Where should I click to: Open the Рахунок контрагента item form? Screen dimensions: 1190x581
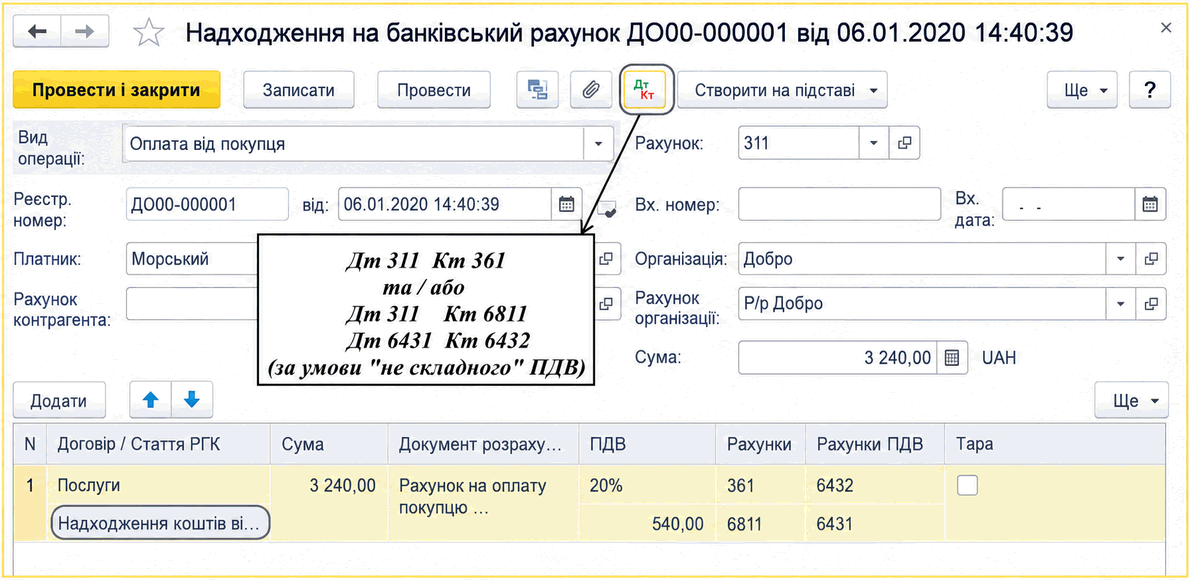point(606,303)
